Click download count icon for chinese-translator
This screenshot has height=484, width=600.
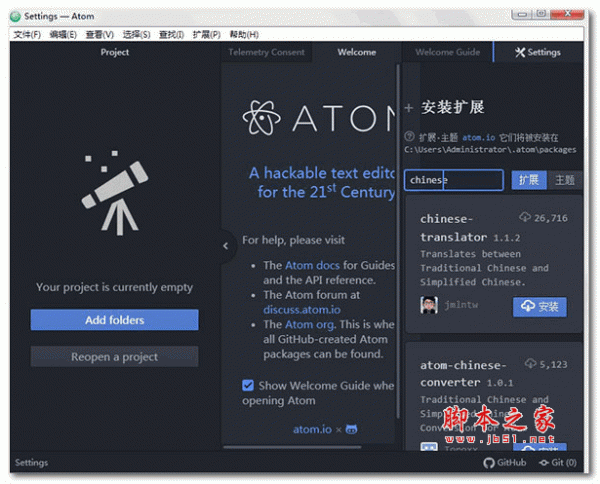[x=525, y=217]
